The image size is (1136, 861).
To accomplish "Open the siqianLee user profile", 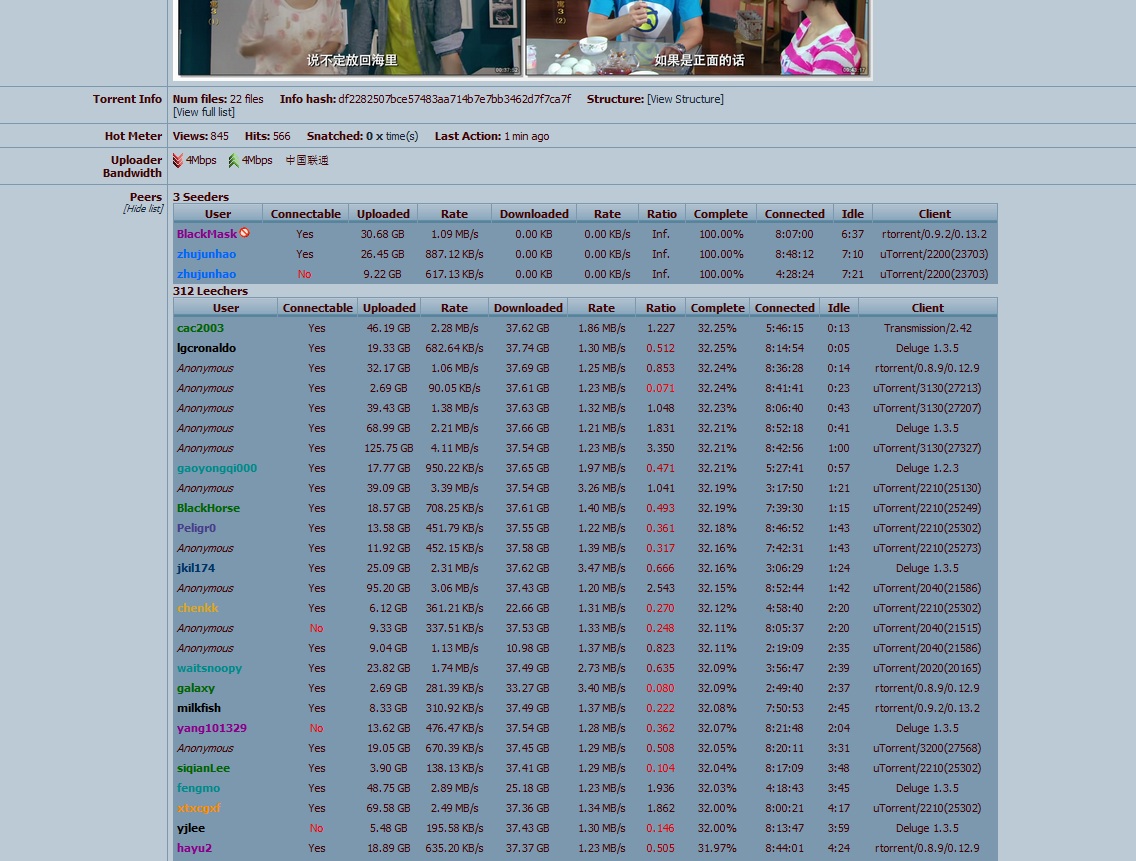I will (x=204, y=768).
